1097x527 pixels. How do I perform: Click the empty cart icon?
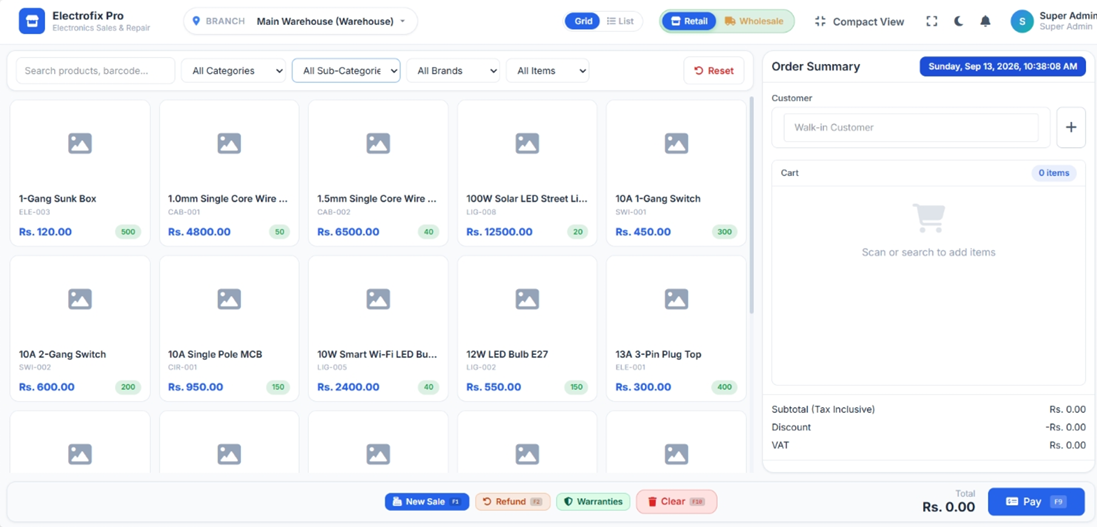[x=928, y=218]
